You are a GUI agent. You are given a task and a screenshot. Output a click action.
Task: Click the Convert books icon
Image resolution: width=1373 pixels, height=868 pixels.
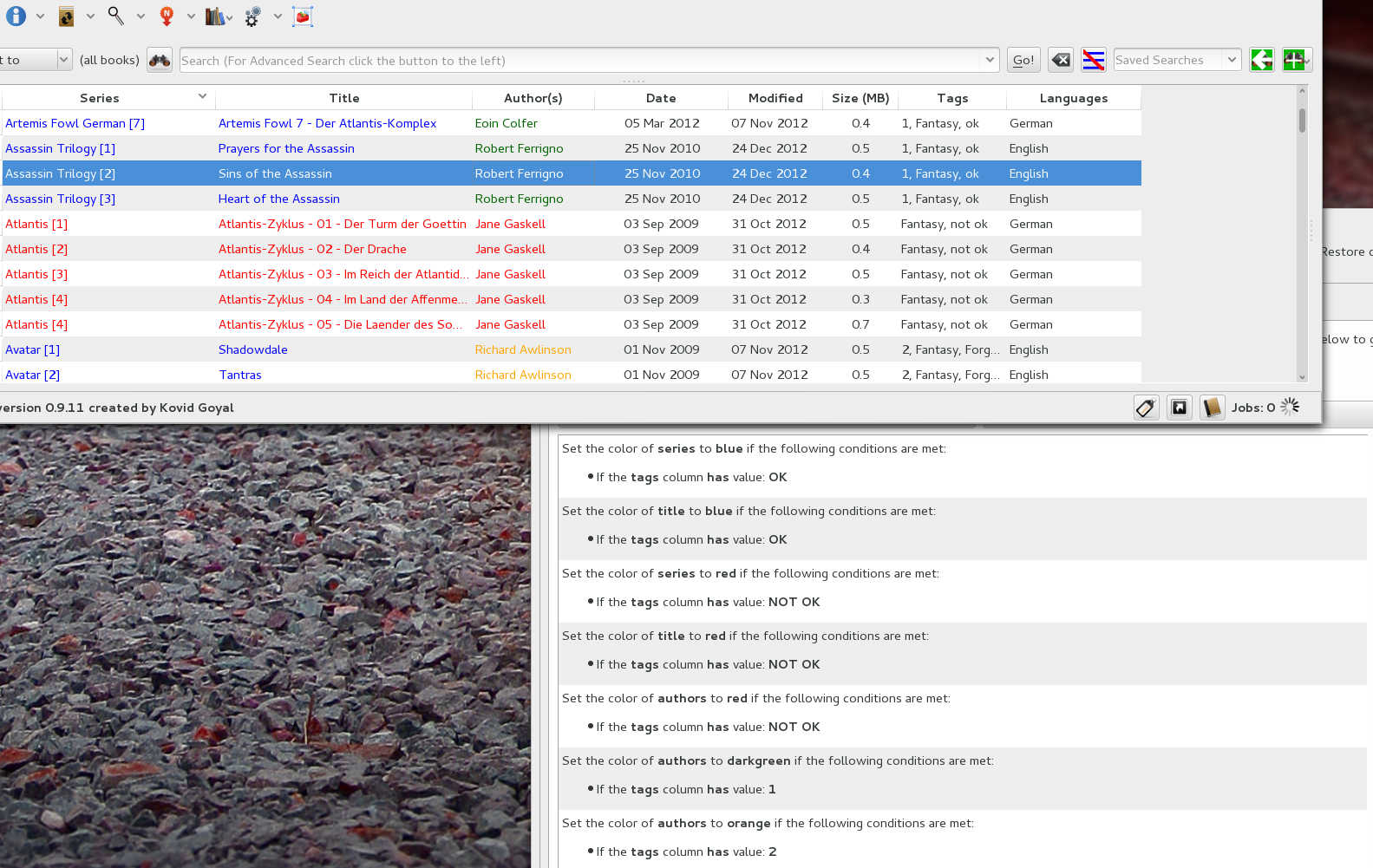pyautogui.click(x=66, y=16)
